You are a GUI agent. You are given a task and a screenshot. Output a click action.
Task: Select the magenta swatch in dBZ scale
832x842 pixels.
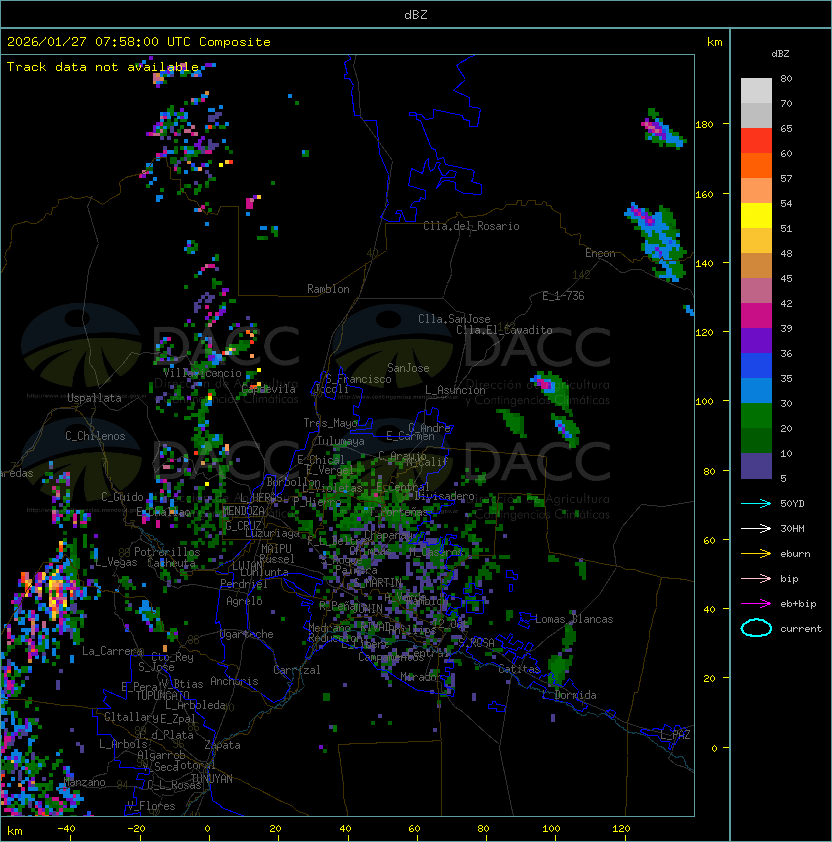pos(756,316)
